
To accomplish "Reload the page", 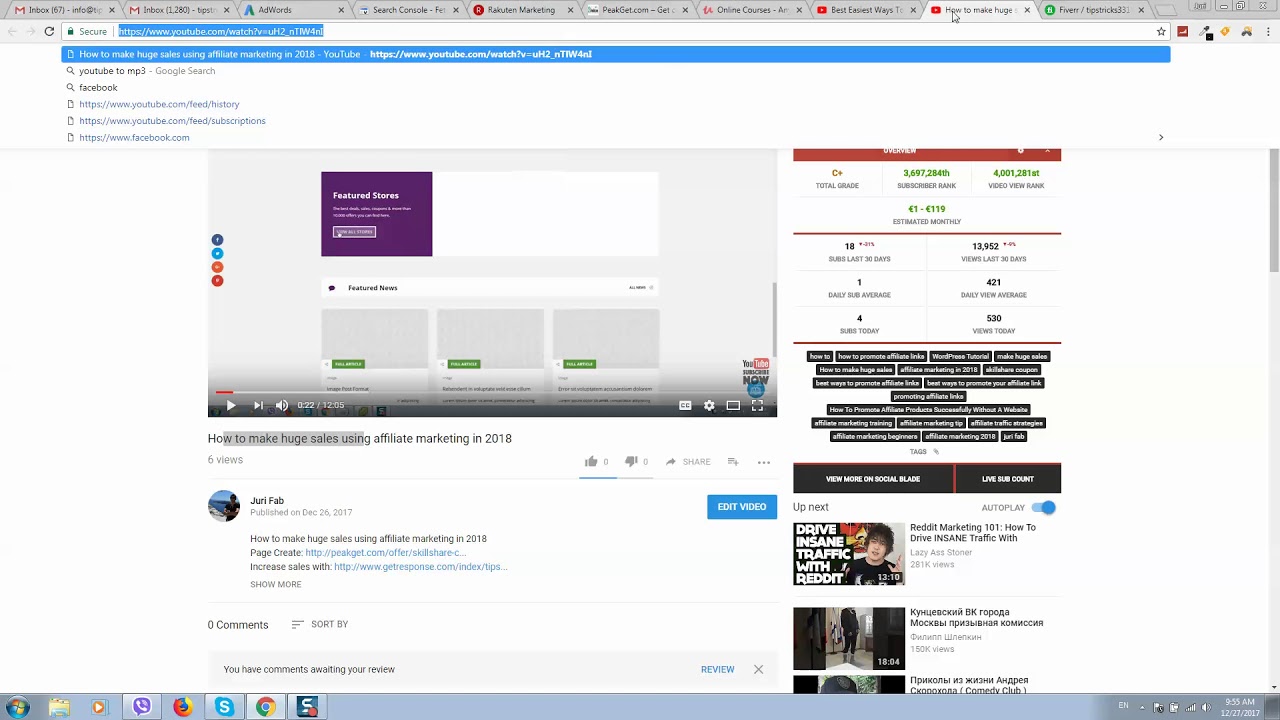I will (49, 31).
